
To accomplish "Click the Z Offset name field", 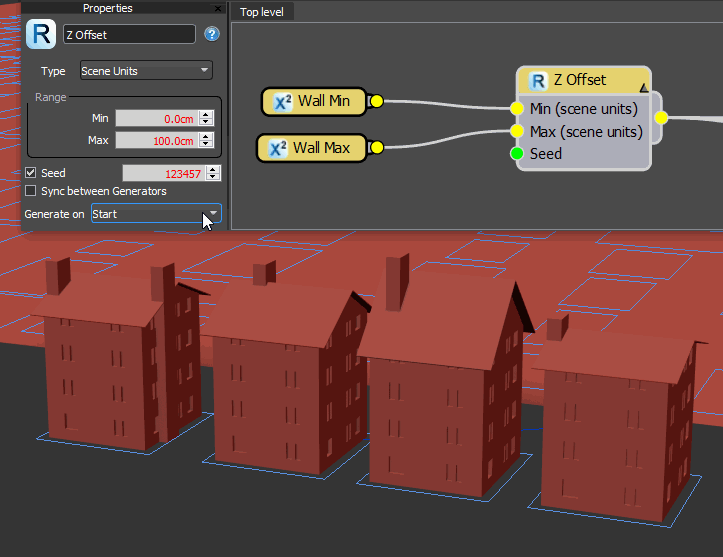I will pyautogui.click(x=129, y=34).
